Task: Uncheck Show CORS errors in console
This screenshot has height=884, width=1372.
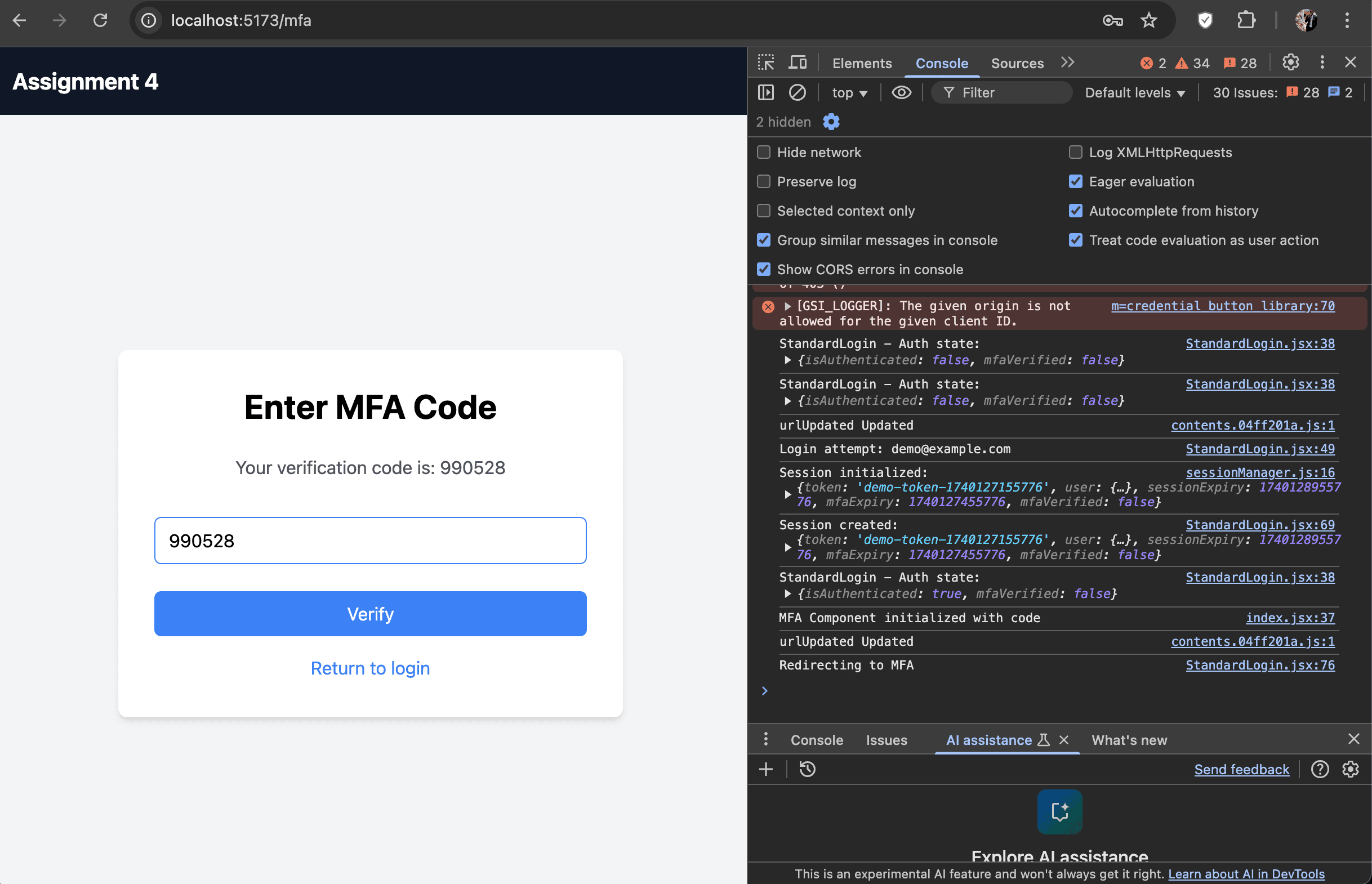Action: click(x=764, y=269)
